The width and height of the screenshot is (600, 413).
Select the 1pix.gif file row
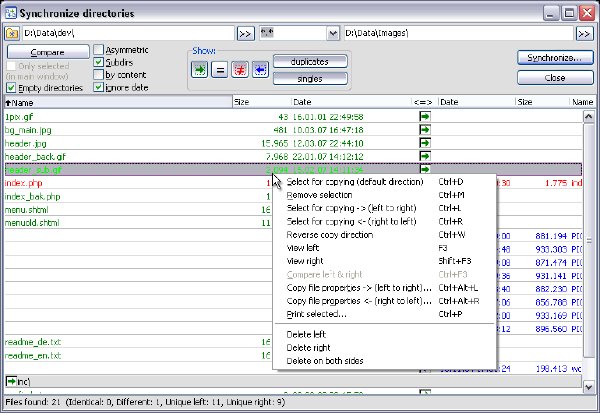293,116
